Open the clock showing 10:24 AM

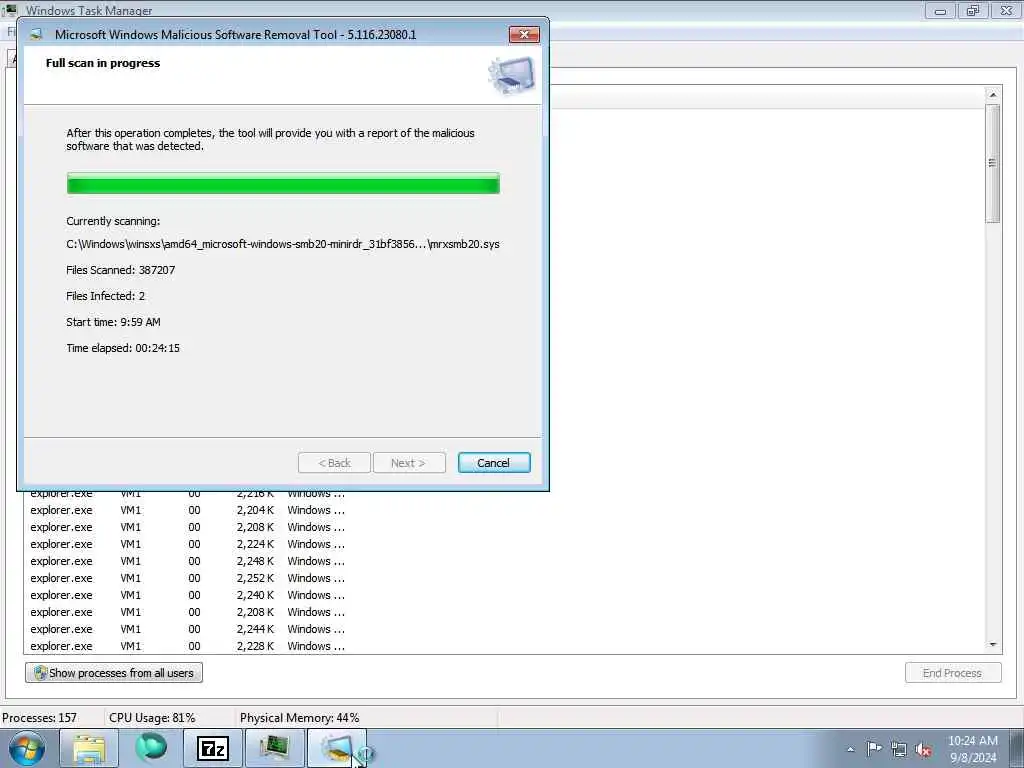pos(972,749)
